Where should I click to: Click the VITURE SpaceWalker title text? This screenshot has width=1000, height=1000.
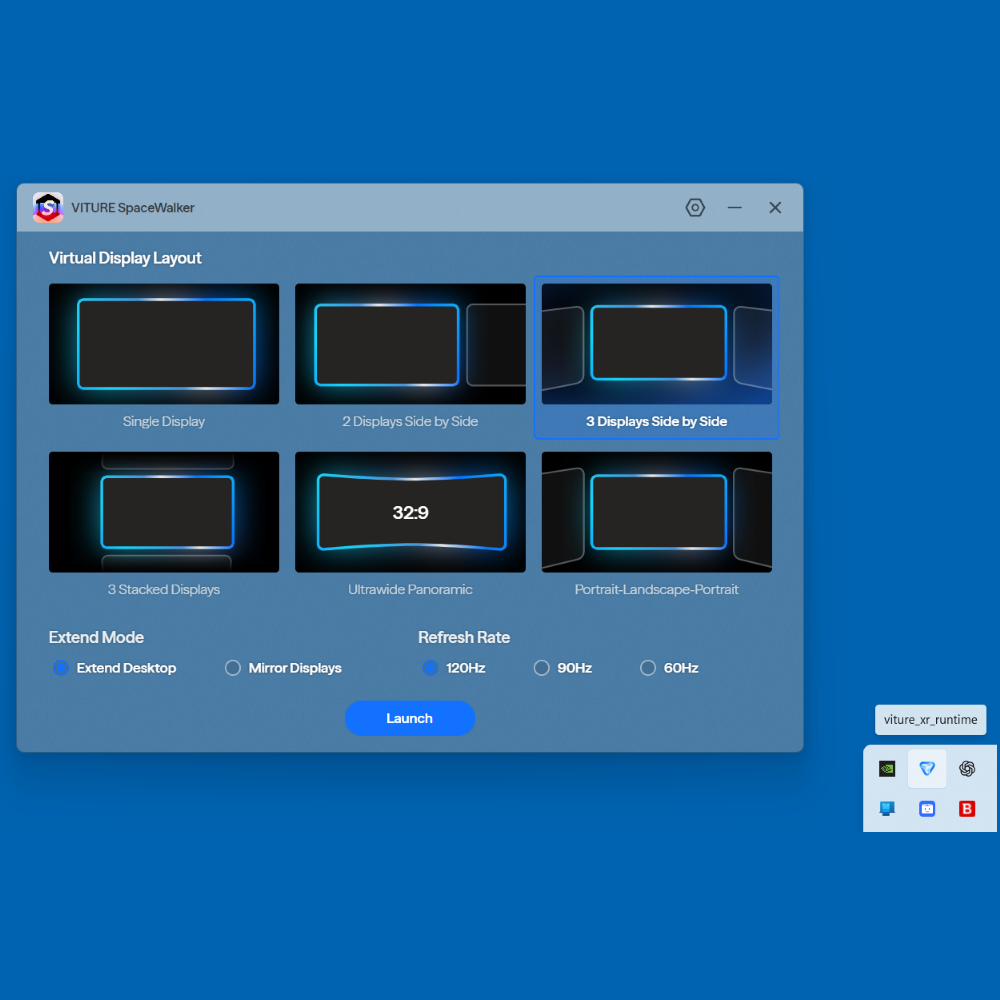click(x=133, y=208)
